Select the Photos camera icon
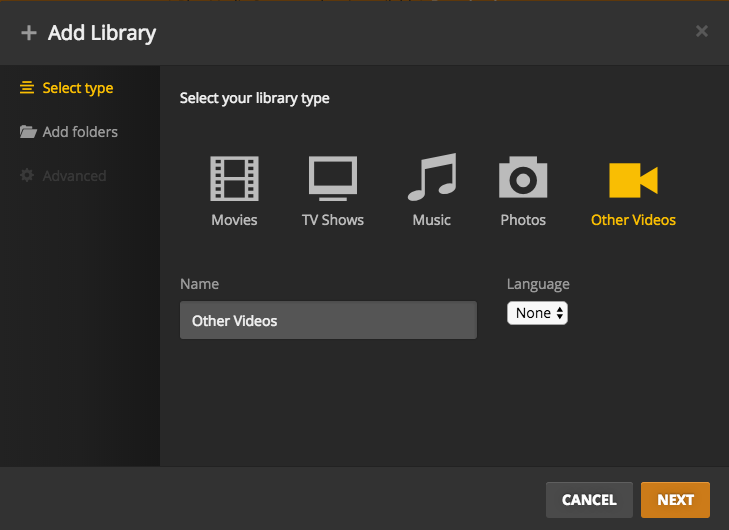729x530 pixels. pyautogui.click(x=523, y=179)
